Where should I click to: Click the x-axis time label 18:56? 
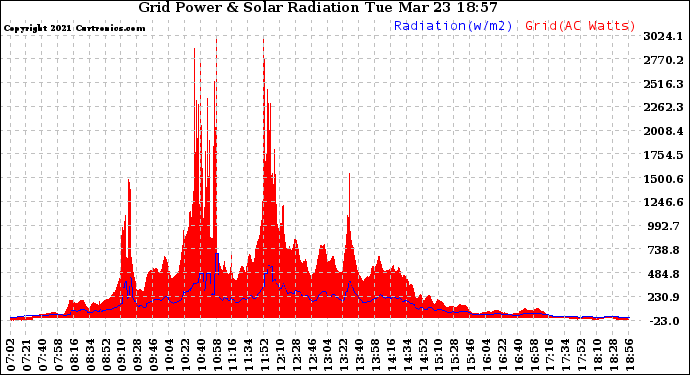[x=629, y=355]
